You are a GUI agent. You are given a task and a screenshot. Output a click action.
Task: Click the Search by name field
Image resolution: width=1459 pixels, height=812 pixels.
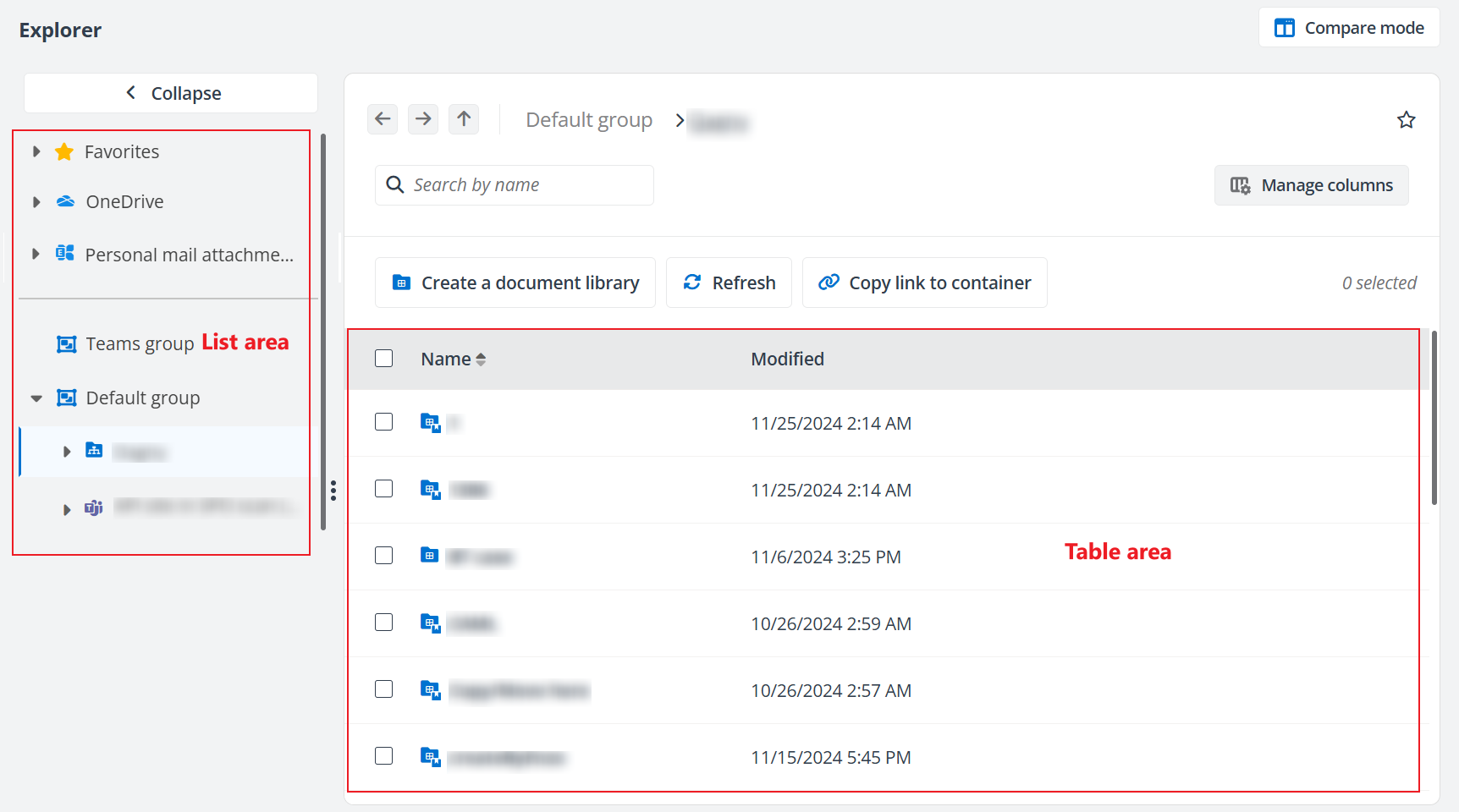click(525, 185)
